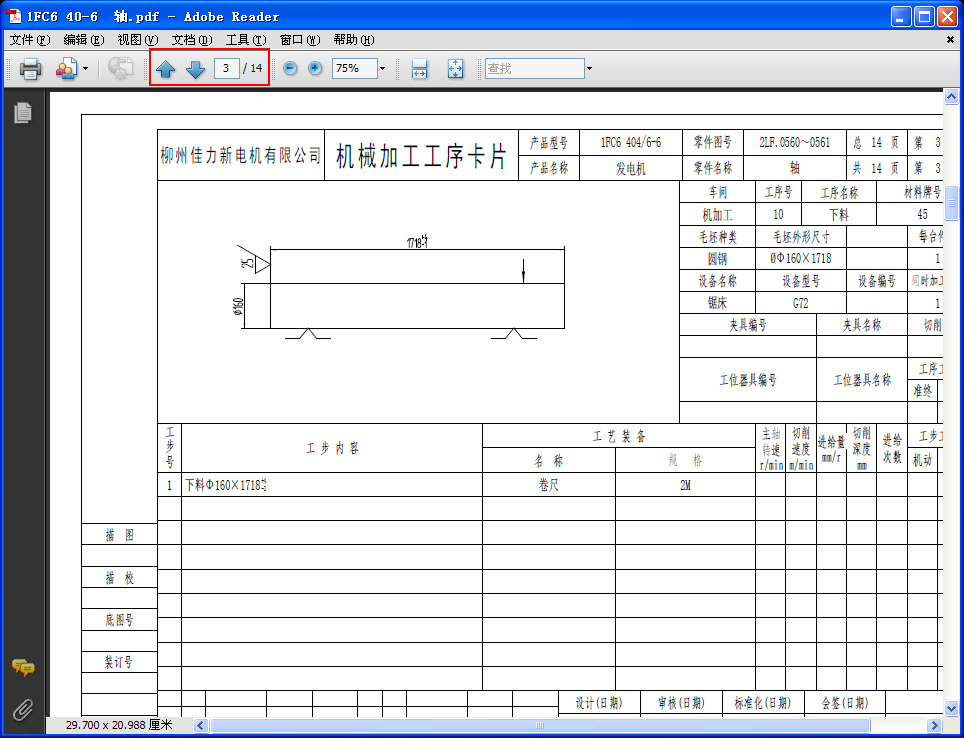Open the 文件(F) menu
Screen dimensions: 964x738
click(30, 40)
